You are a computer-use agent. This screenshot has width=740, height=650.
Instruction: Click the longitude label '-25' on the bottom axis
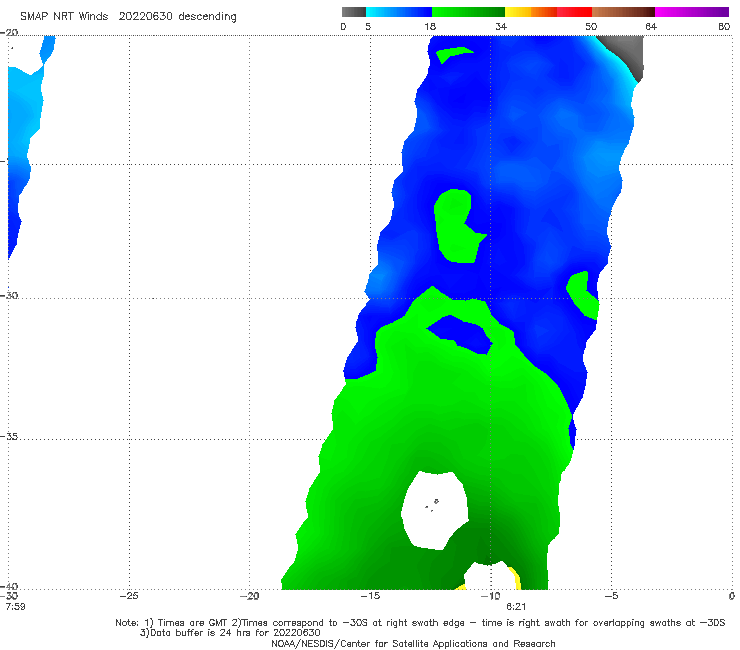(x=129, y=596)
